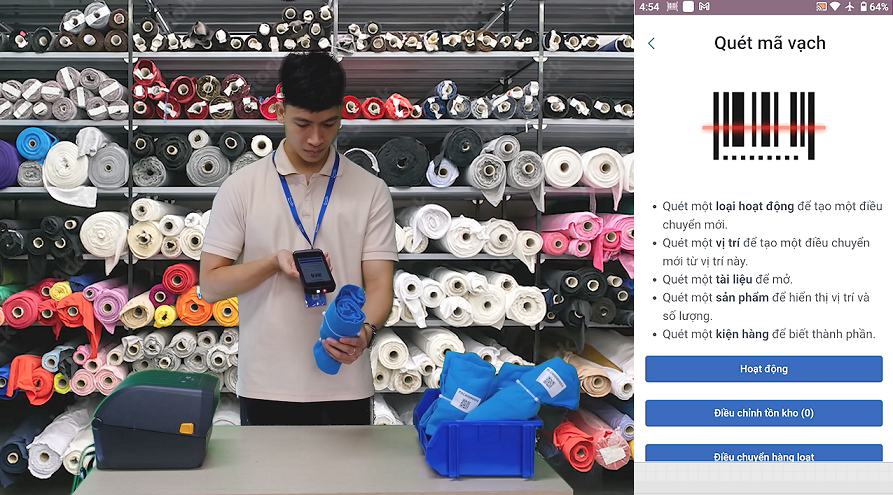Click the bold words "tài liệu"
893x495 pixels.
[x=741, y=279]
